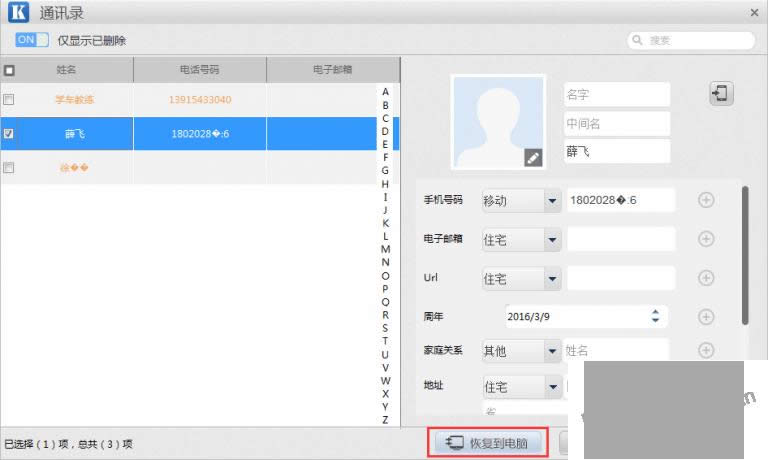
Task: Add another email with the plus icon
Action: click(705, 239)
